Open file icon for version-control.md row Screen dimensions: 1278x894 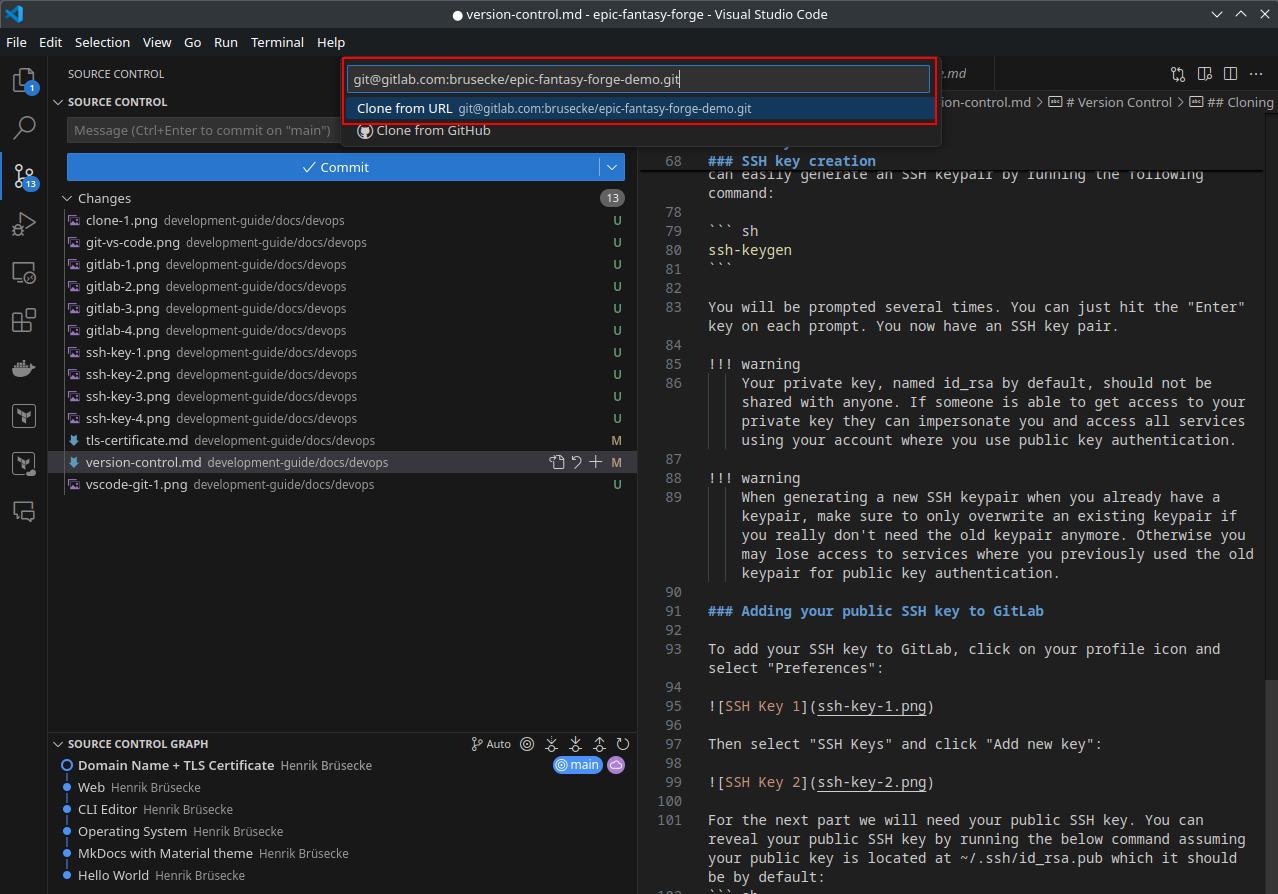557,462
